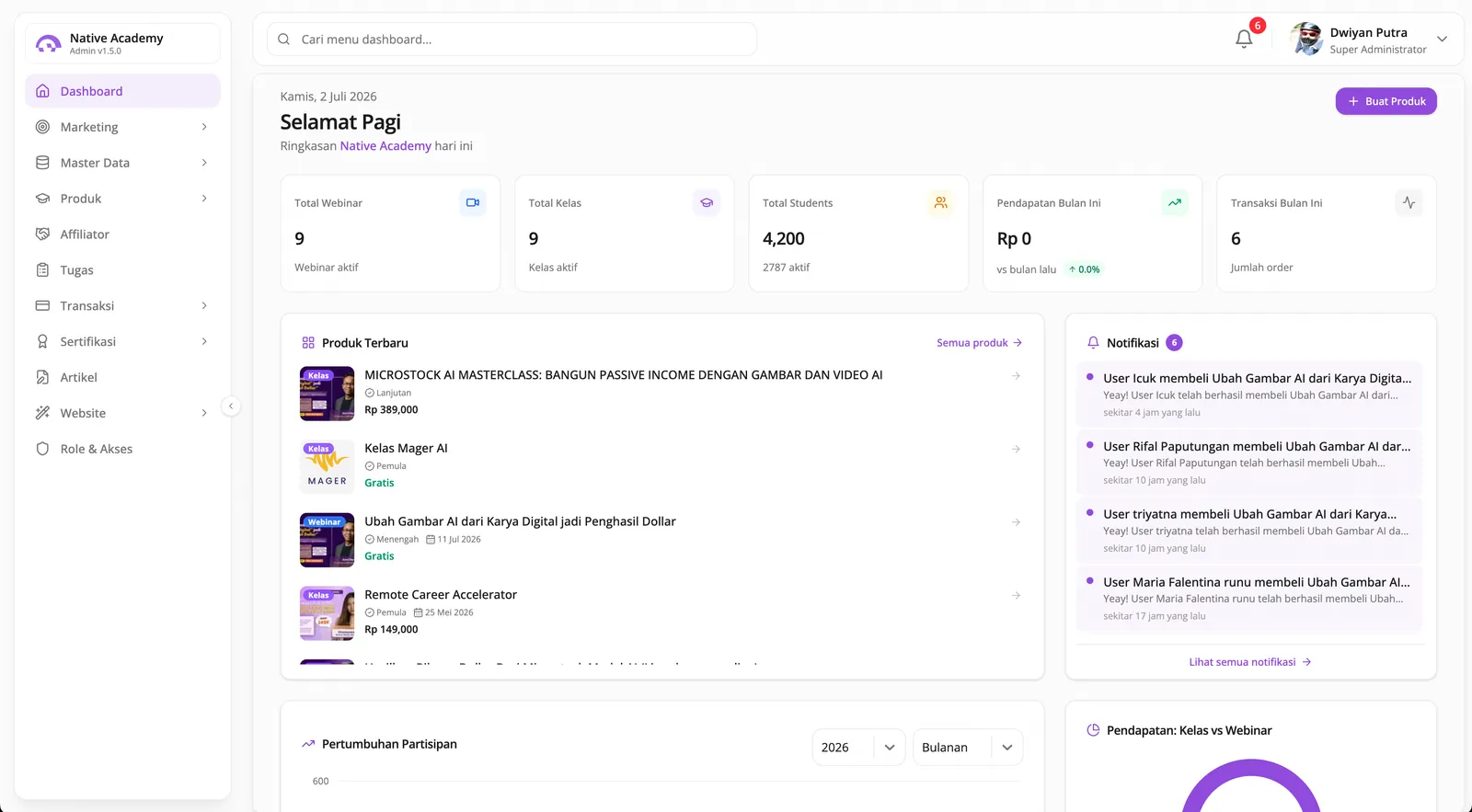
Task: Click the Produk Terbaru grid icon
Action: point(308,343)
